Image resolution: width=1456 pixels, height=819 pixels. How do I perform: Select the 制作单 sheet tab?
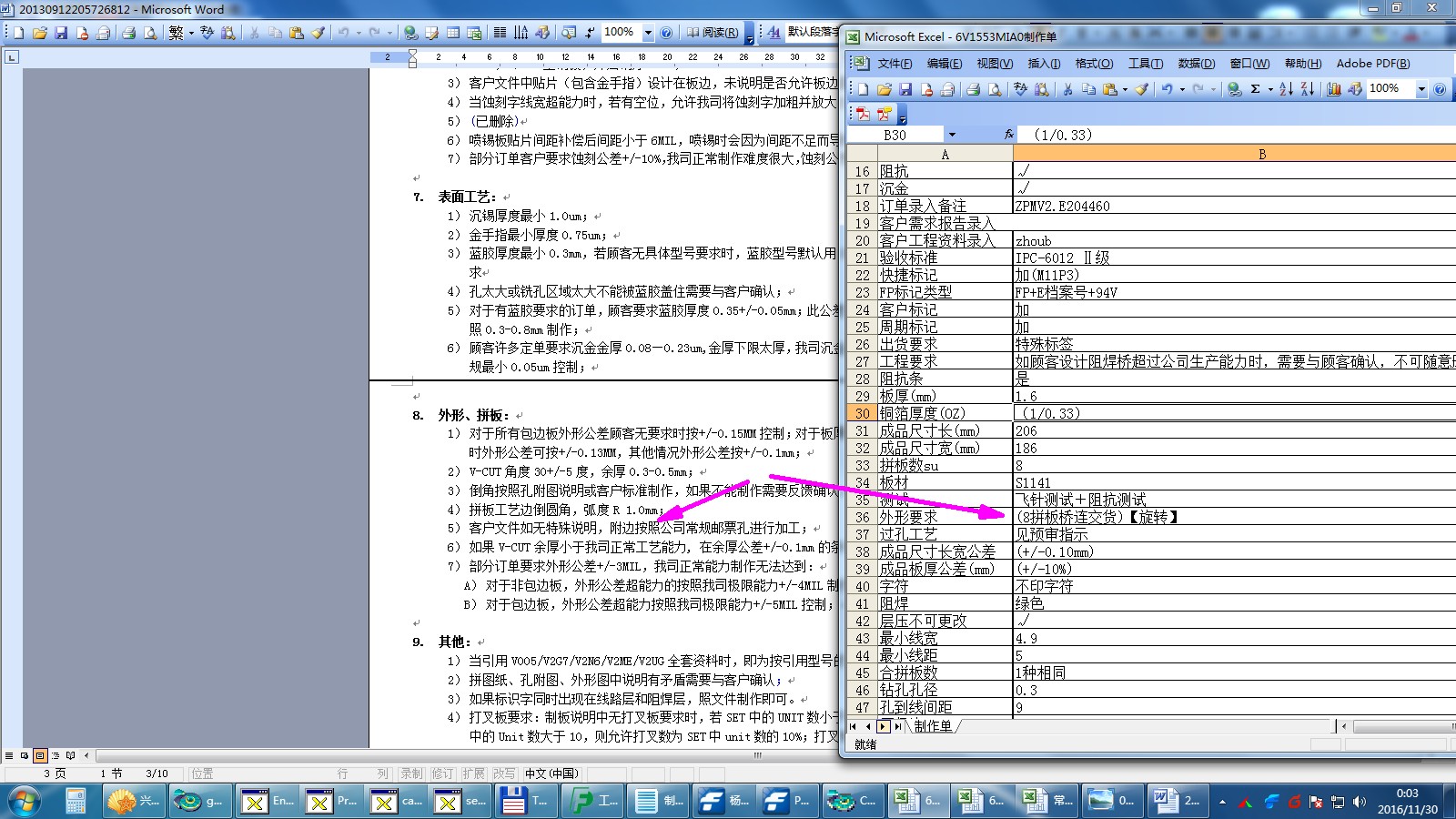click(933, 726)
